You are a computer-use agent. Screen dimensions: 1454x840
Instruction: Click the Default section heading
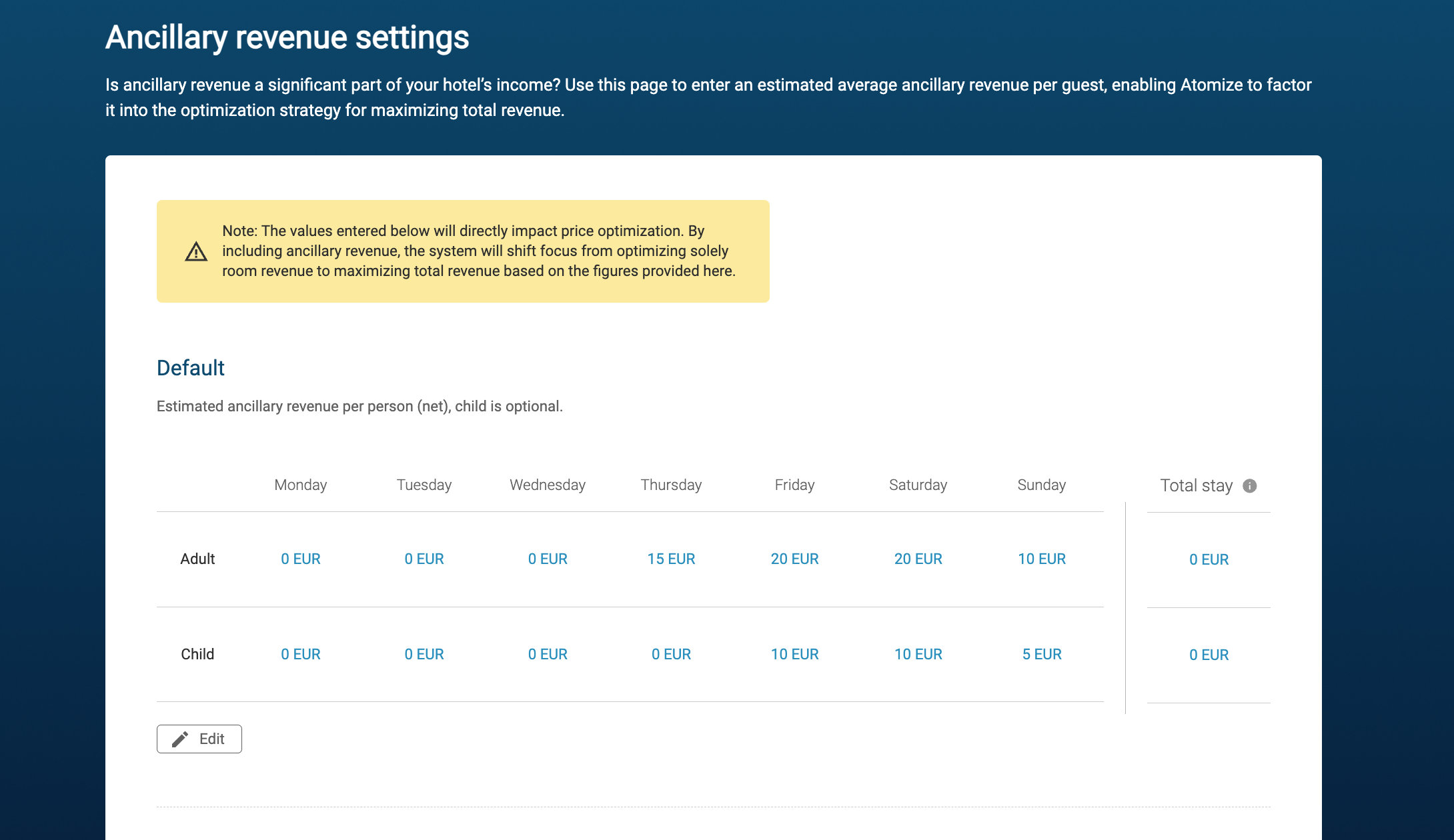click(x=191, y=368)
